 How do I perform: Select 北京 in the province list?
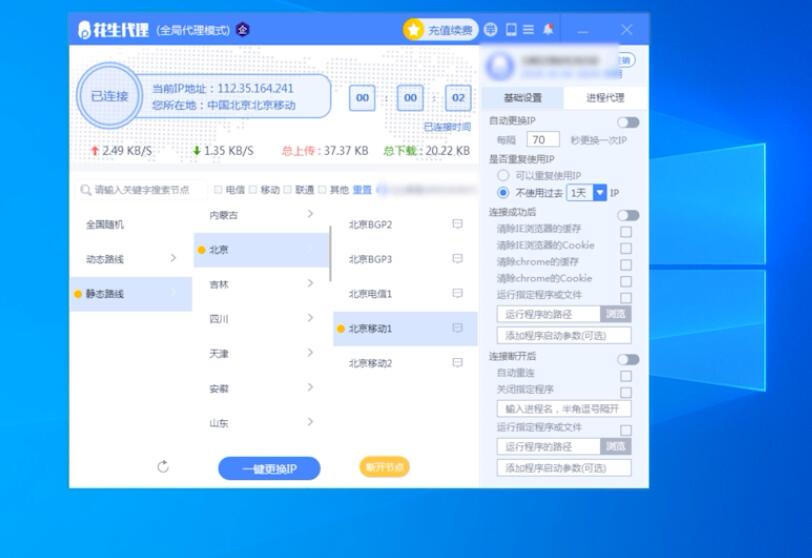262,250
